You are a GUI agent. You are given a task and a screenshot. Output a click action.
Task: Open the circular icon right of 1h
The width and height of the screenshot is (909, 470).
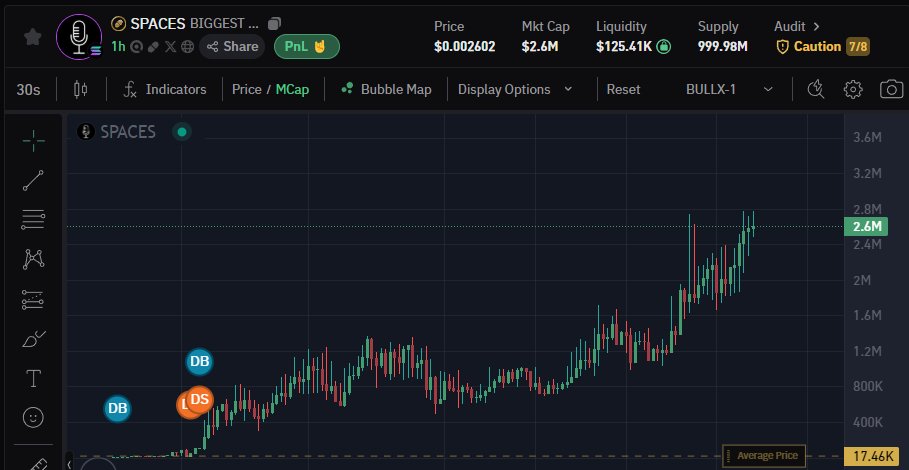pyautogui.click(x=136, y=47)
